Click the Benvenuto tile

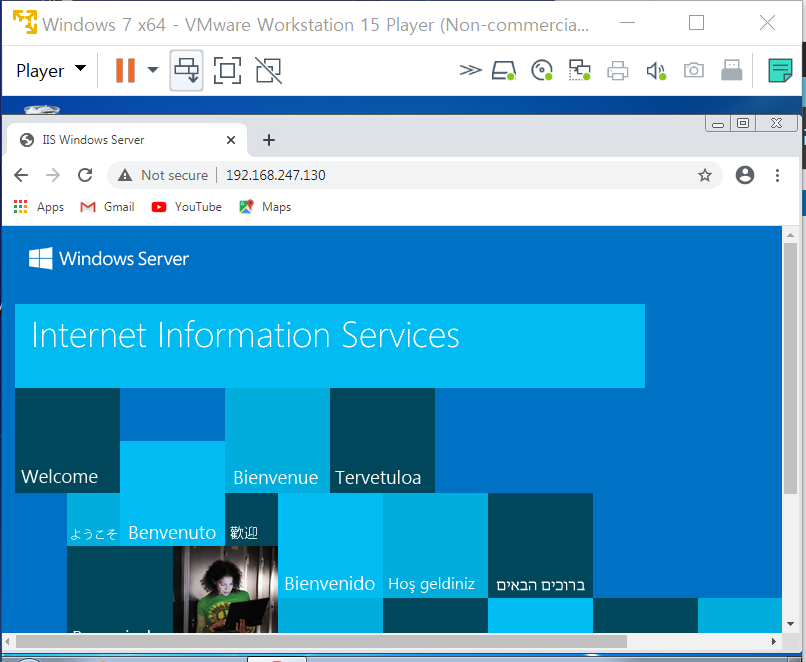[x=172, y=493]
